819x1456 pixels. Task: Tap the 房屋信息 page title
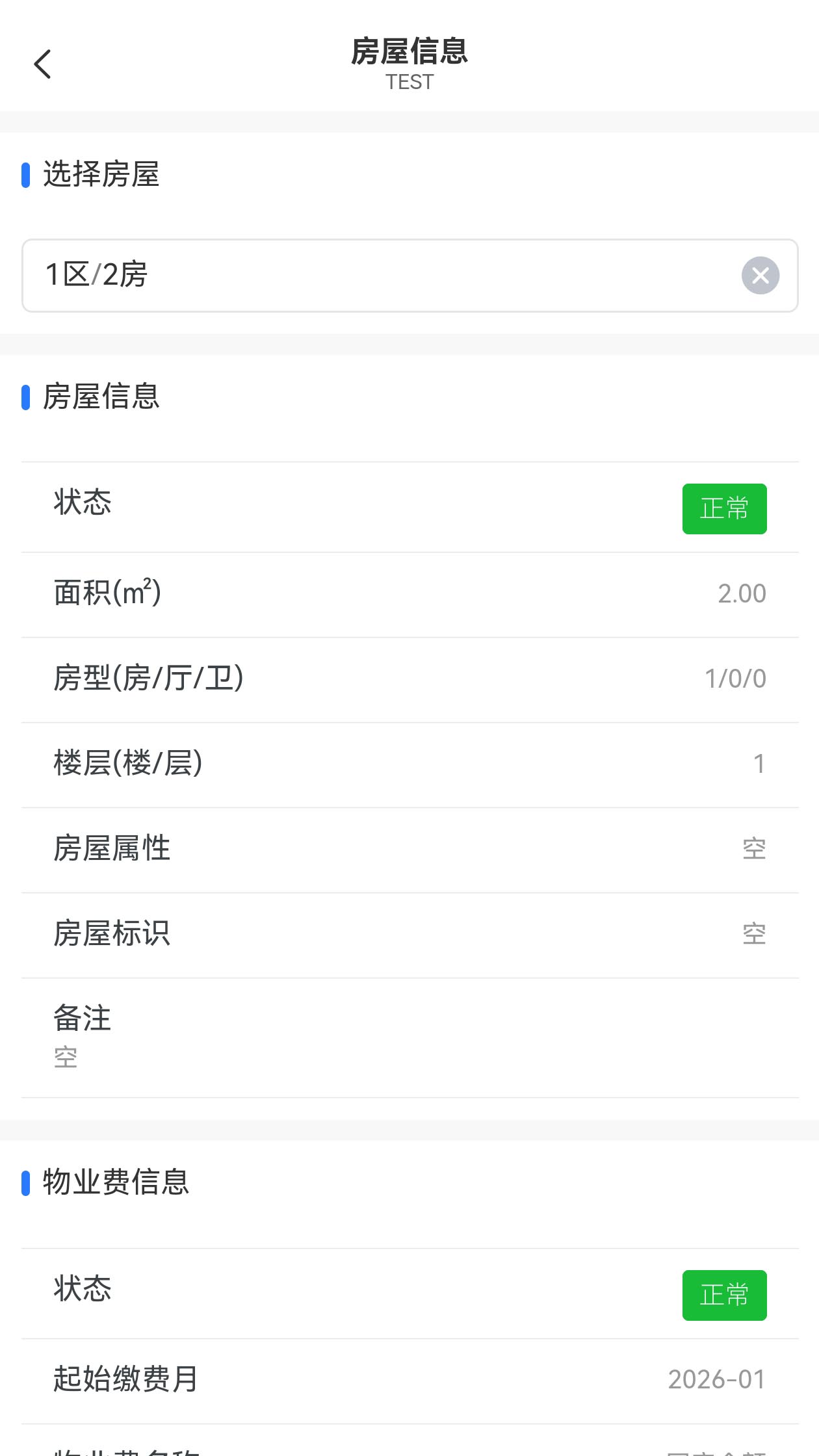point(409,51)
